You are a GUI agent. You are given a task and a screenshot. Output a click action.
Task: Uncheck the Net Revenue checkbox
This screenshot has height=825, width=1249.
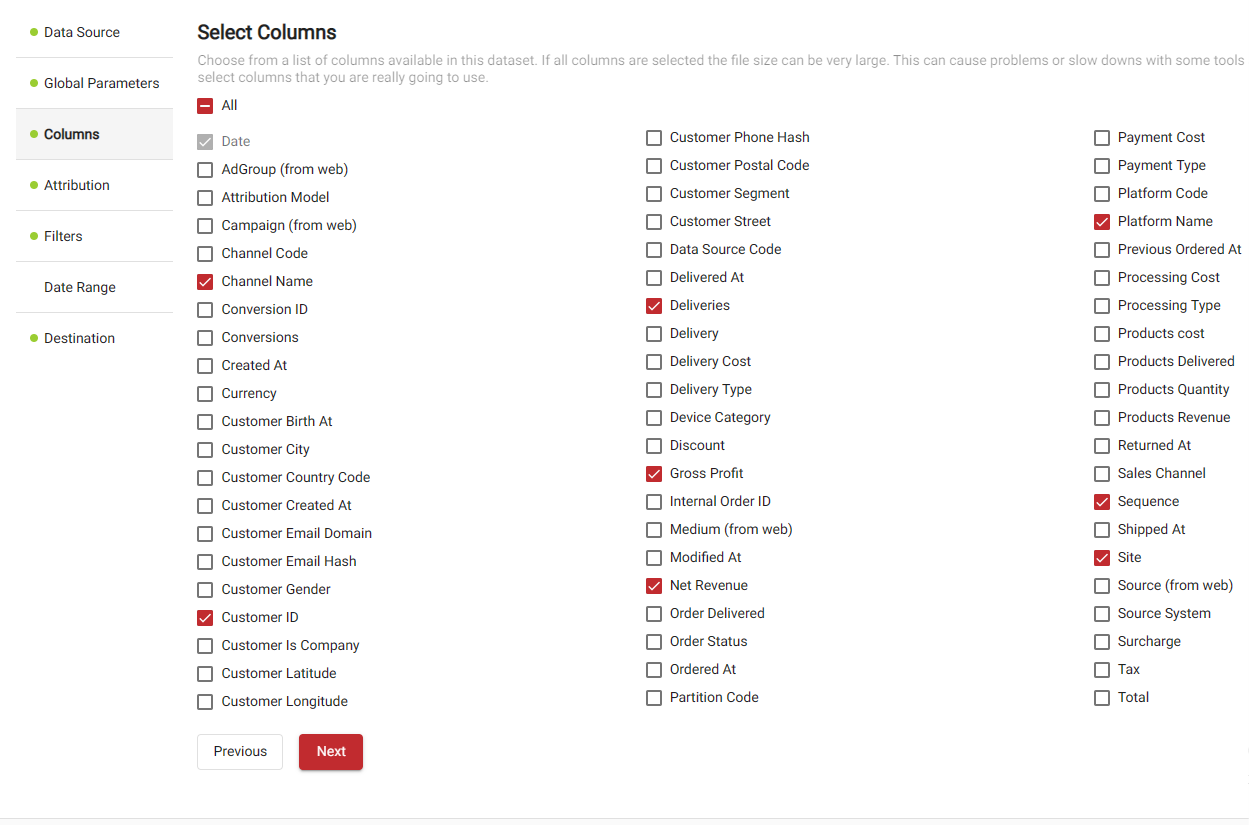tap(653, 586)
